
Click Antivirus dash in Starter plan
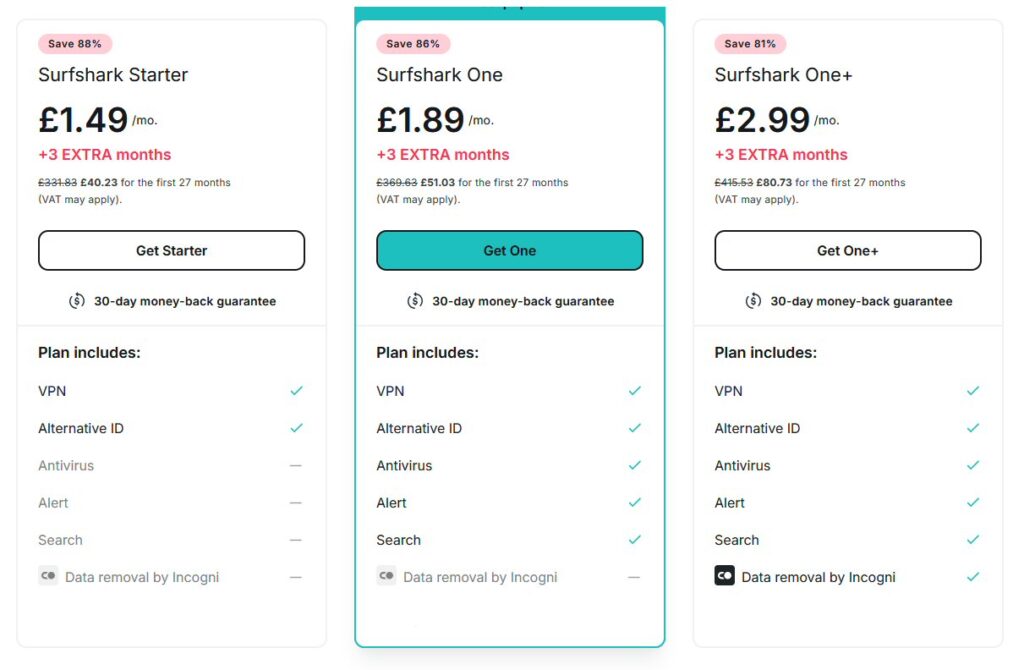click(296, 466)
